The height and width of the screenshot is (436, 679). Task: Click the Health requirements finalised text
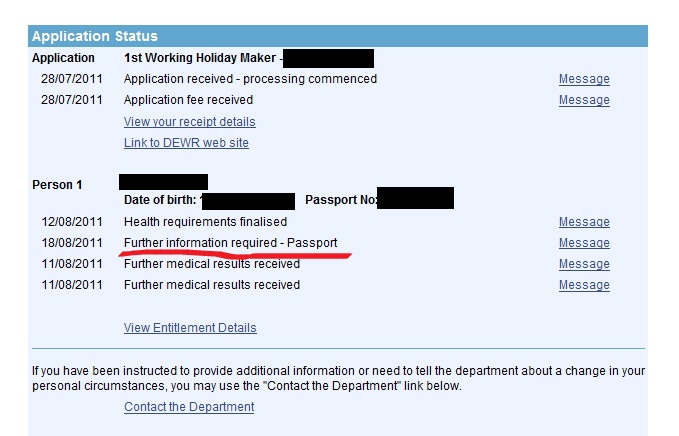pyautogui.click(x=205, y=222)
